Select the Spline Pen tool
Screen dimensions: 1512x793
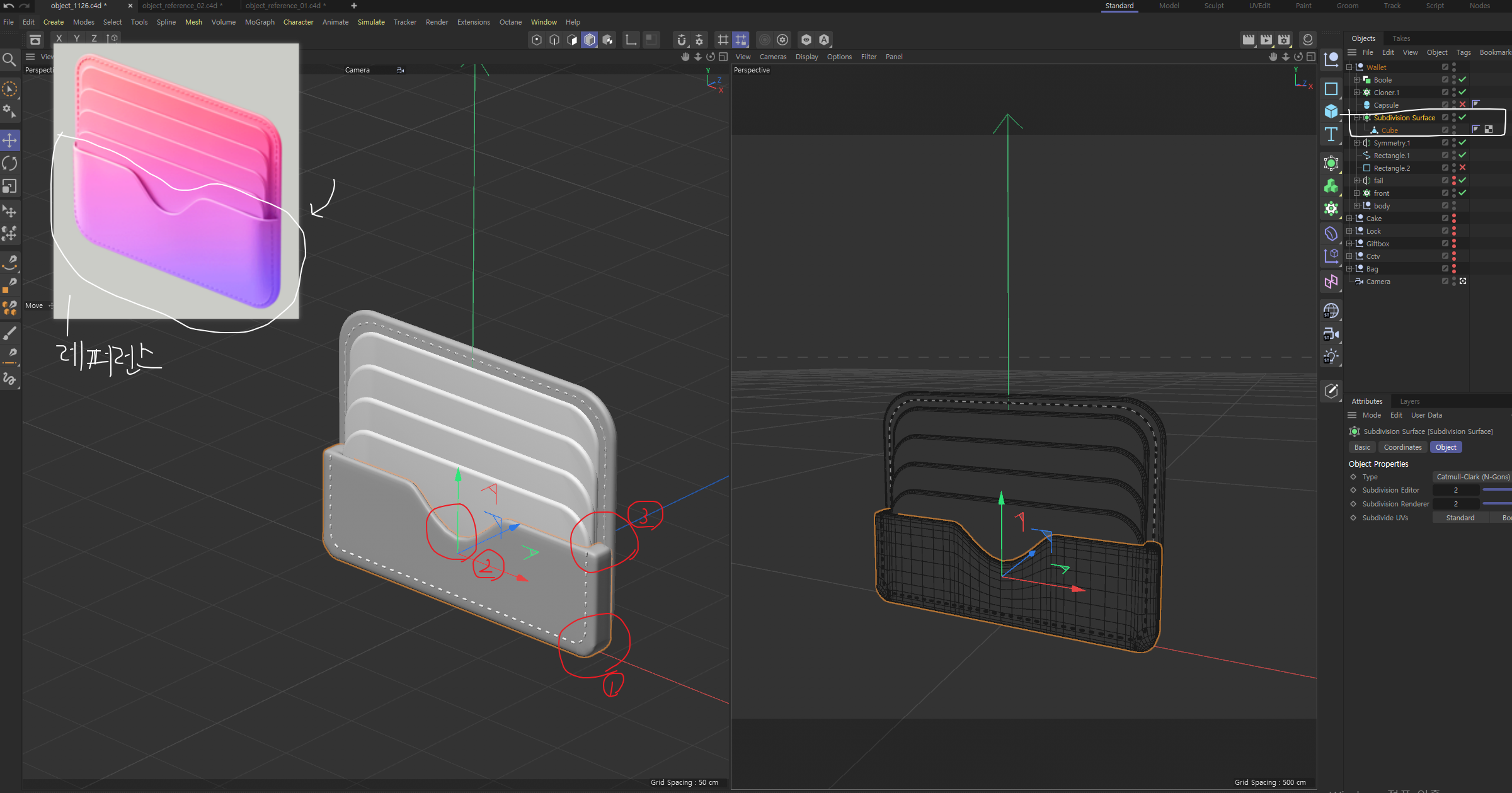[10, 261]
